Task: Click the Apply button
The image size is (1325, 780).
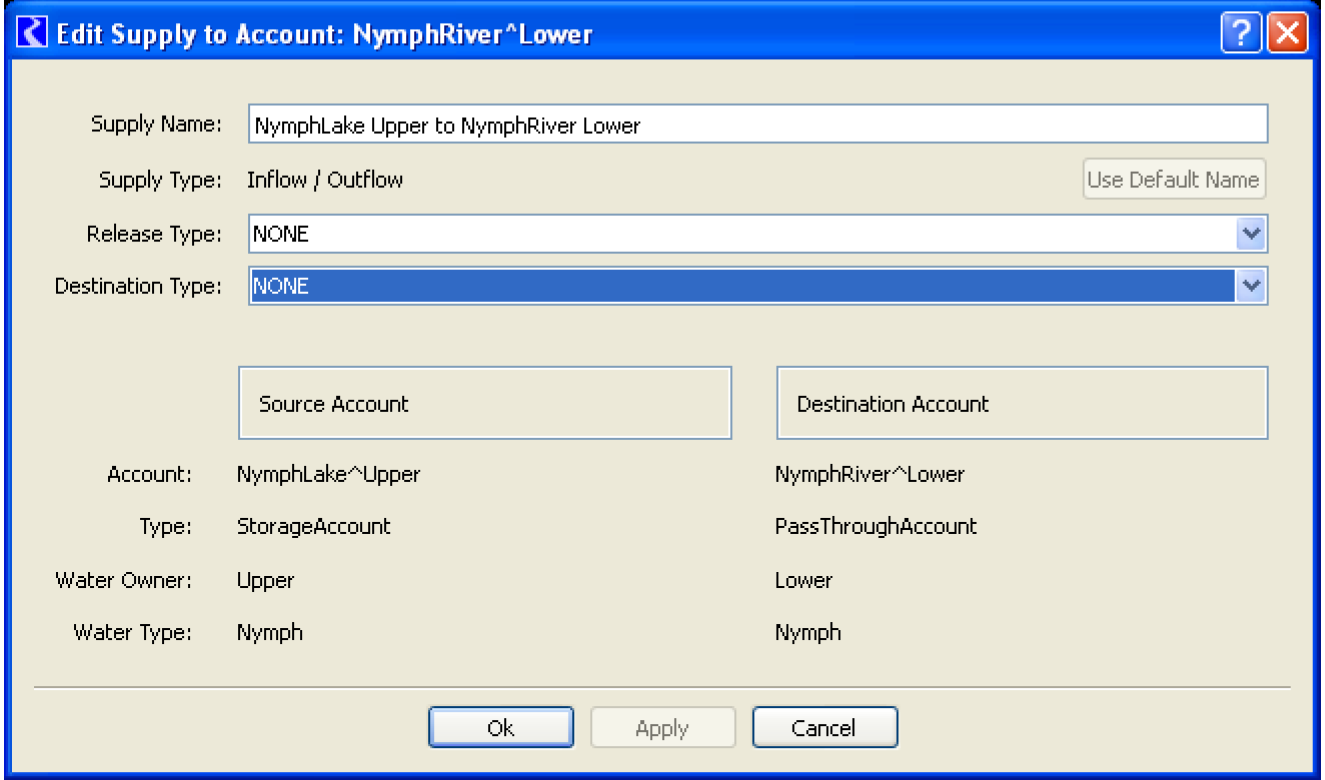Action: click(x=662, y=728)
